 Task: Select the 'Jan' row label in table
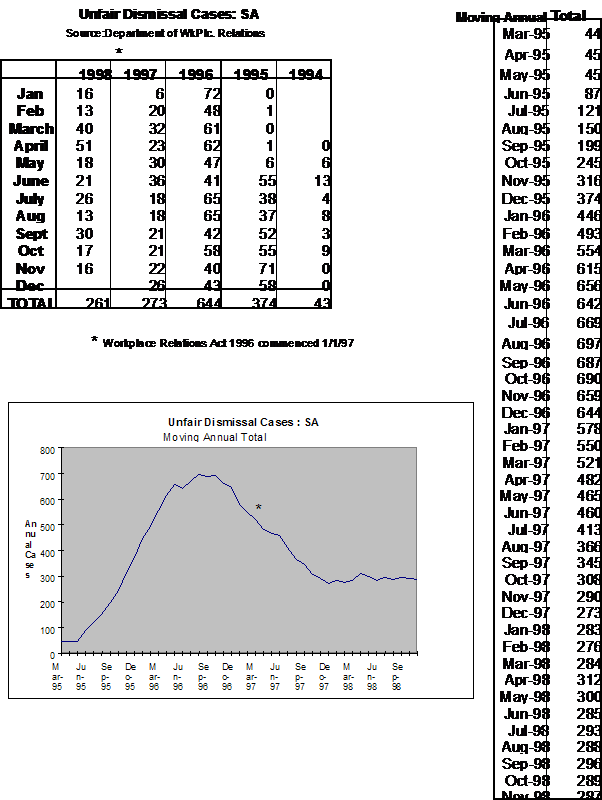(31, 94)
